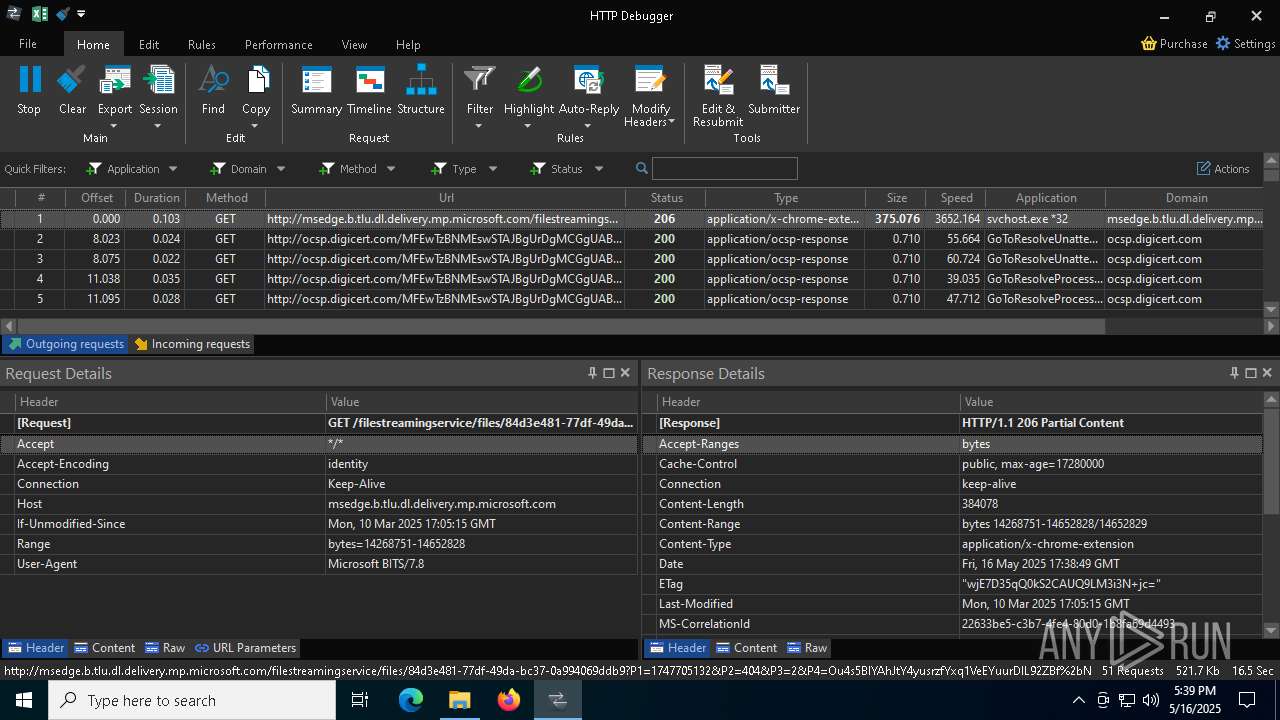Maximize the Response Details panel
The image size is (1280, 720).
coord(1250,373)
